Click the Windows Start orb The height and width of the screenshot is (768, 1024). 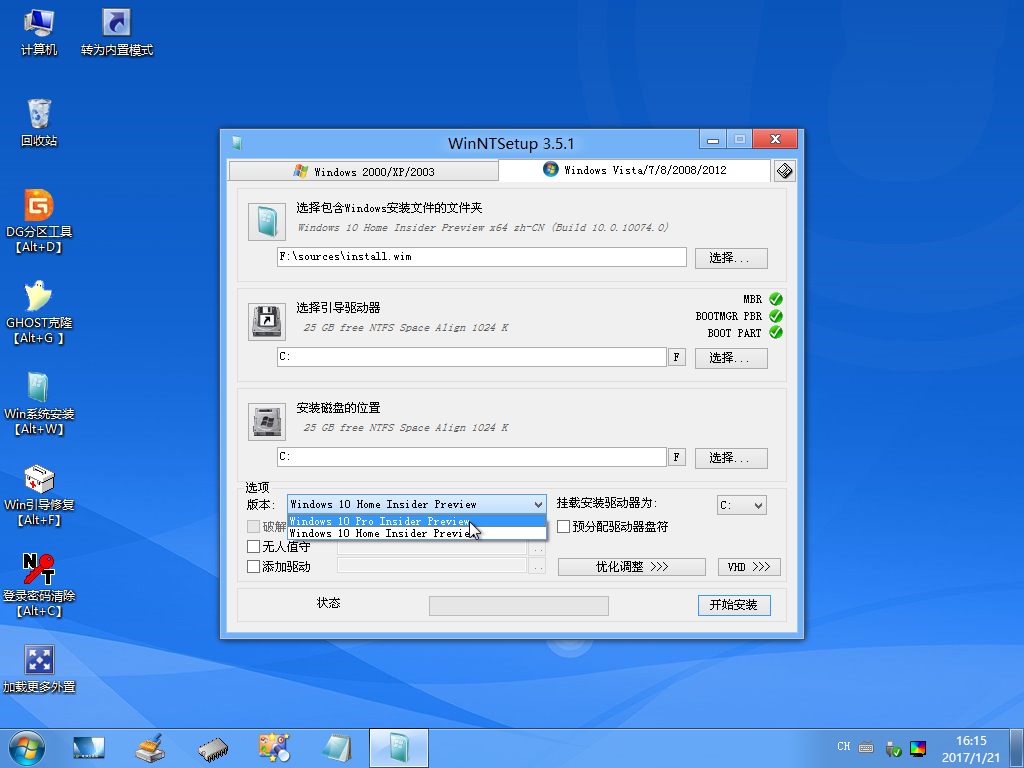[27, 748]
